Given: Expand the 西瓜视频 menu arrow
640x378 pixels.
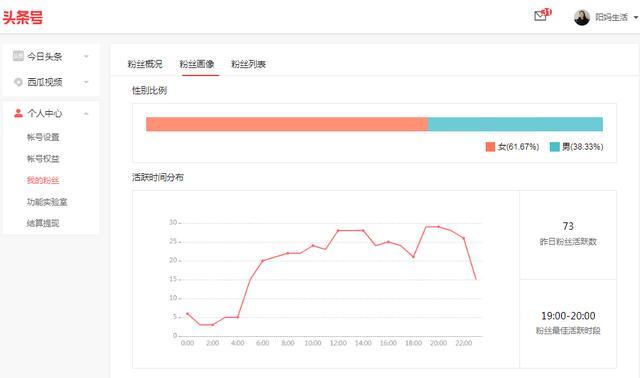Looking at the screenshot, I should [86, 82].
